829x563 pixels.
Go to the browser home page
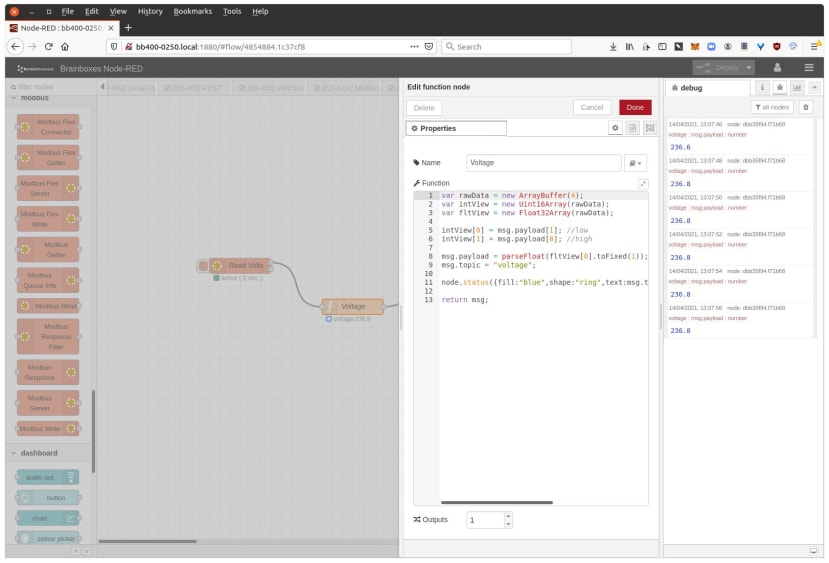65,47
